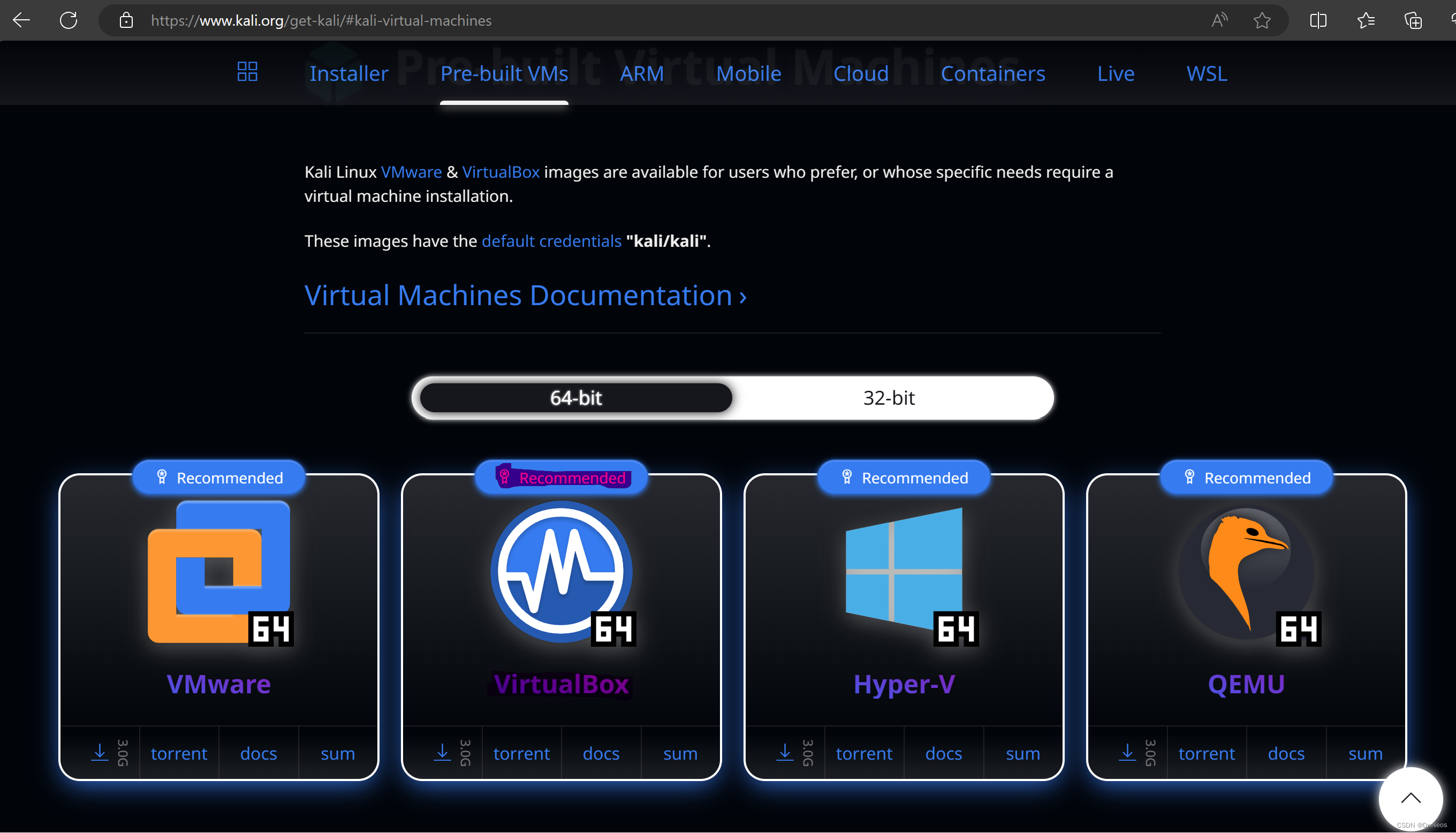Viewport: 1456px width, 833px height.
Task: Open browser split screen icon
Action: tap(1317, 20)
